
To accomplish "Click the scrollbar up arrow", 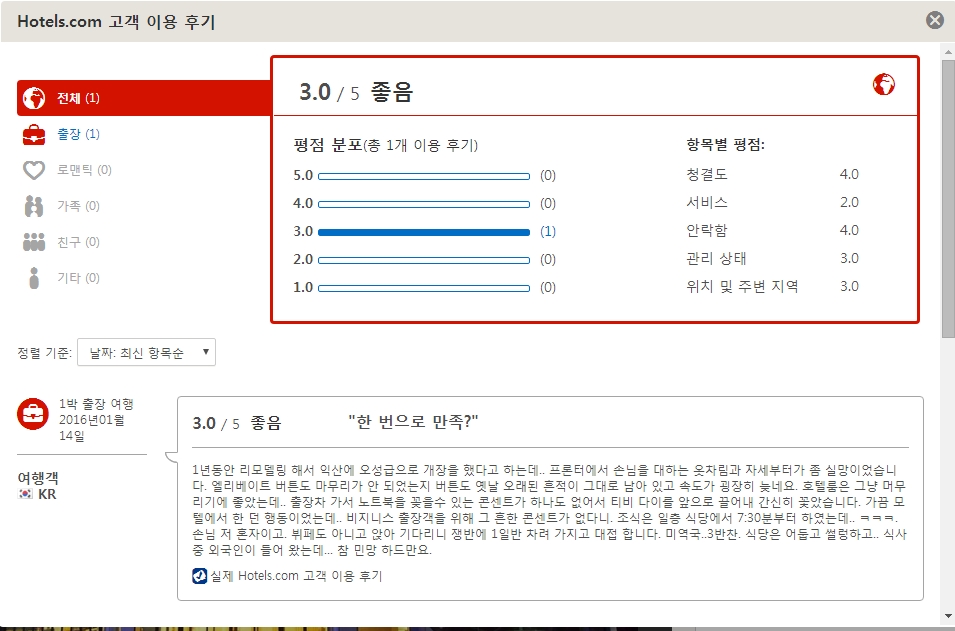I will click(948, 51).
